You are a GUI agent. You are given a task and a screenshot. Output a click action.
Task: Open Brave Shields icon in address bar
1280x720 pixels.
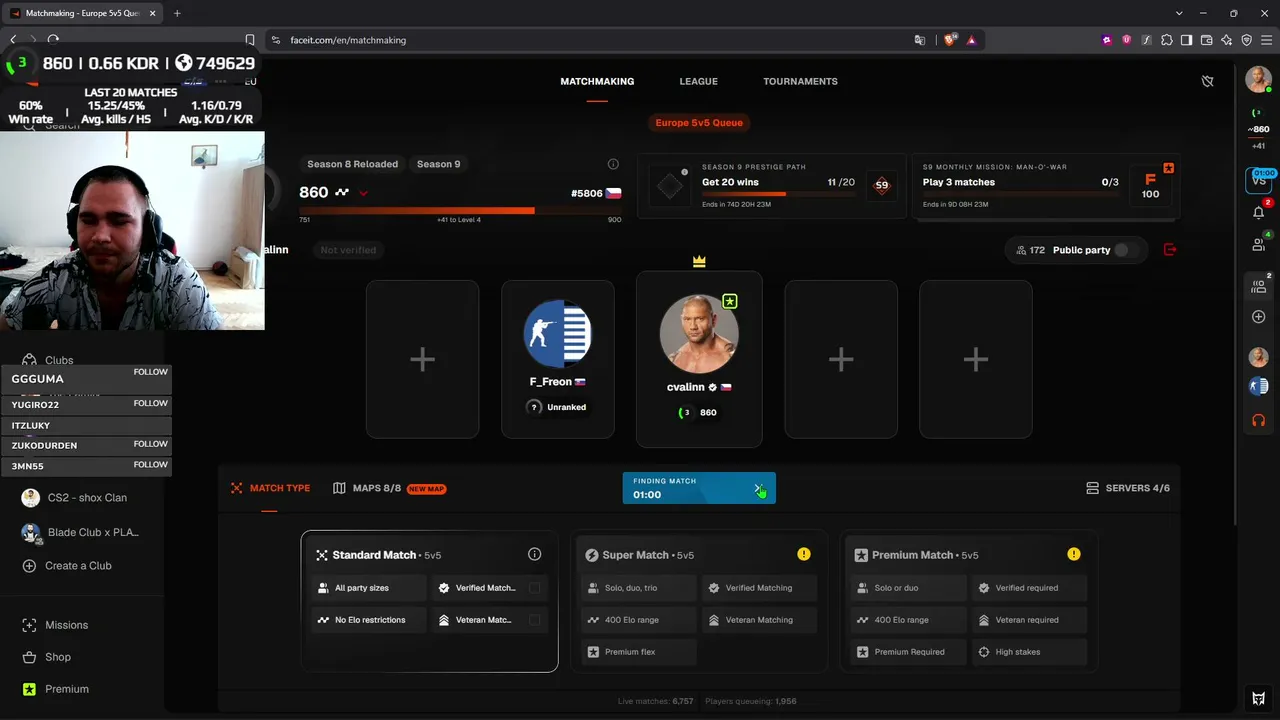pos(949,40)
